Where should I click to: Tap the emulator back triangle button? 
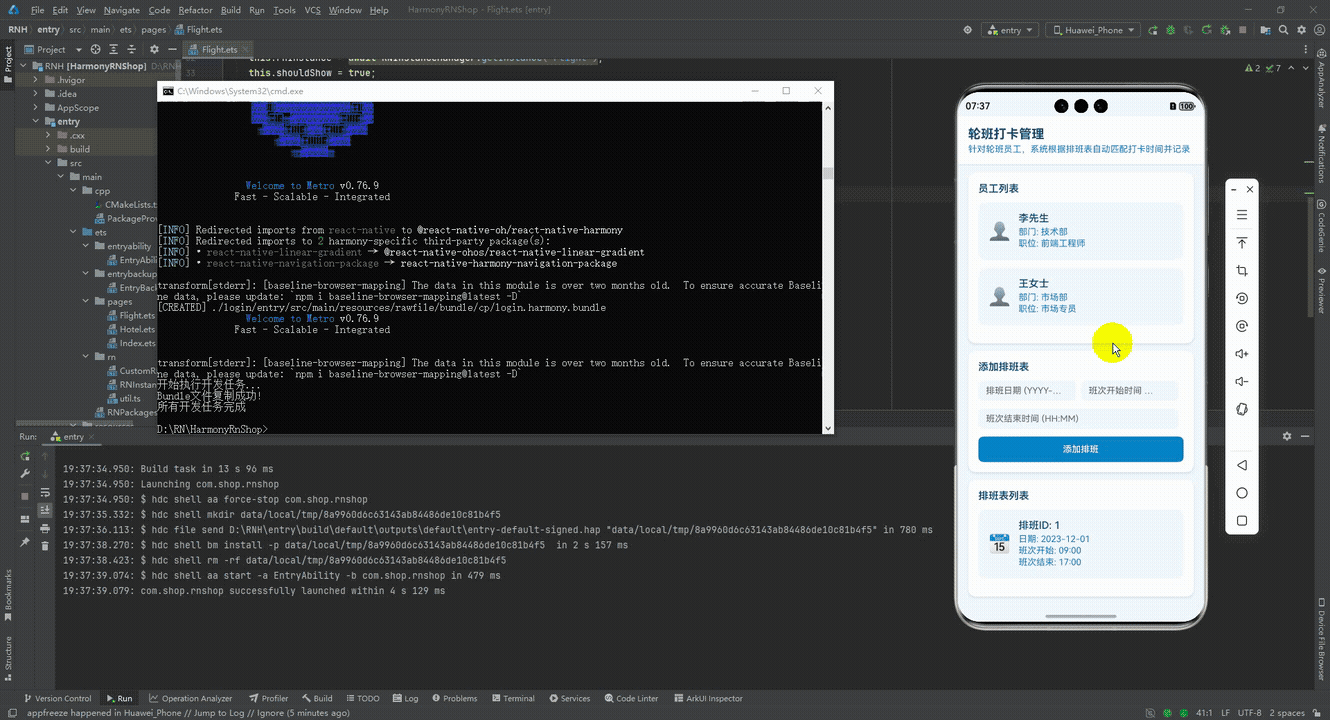[1242, 465]
